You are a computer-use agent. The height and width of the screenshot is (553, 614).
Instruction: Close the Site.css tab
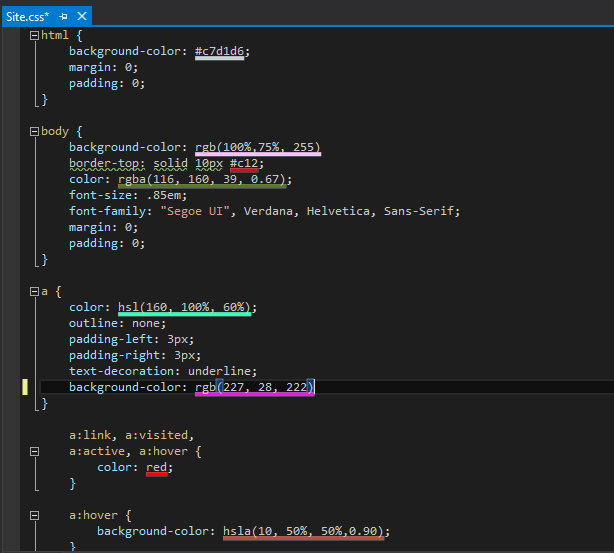[81, 17]
